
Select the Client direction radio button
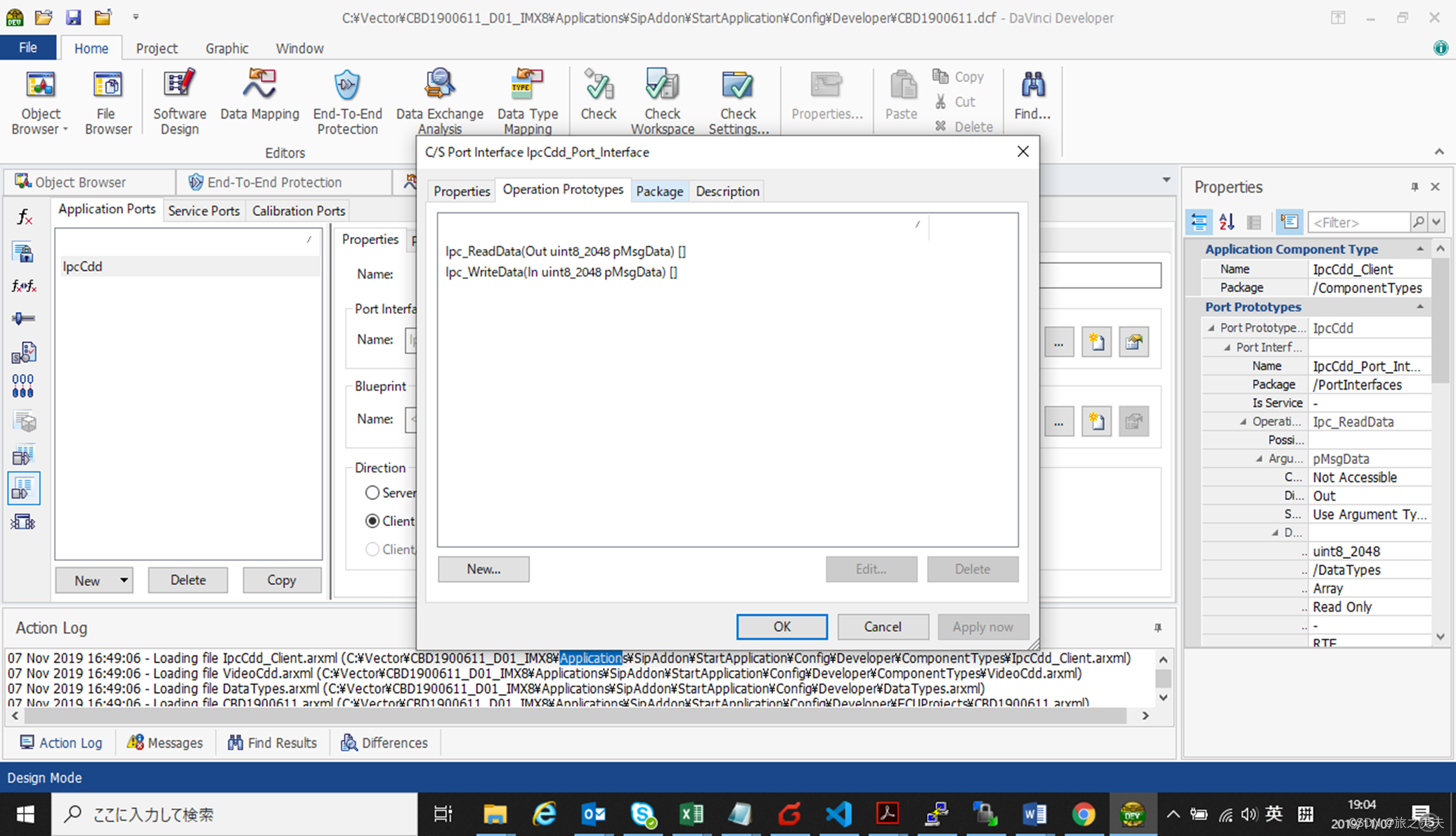372,521
